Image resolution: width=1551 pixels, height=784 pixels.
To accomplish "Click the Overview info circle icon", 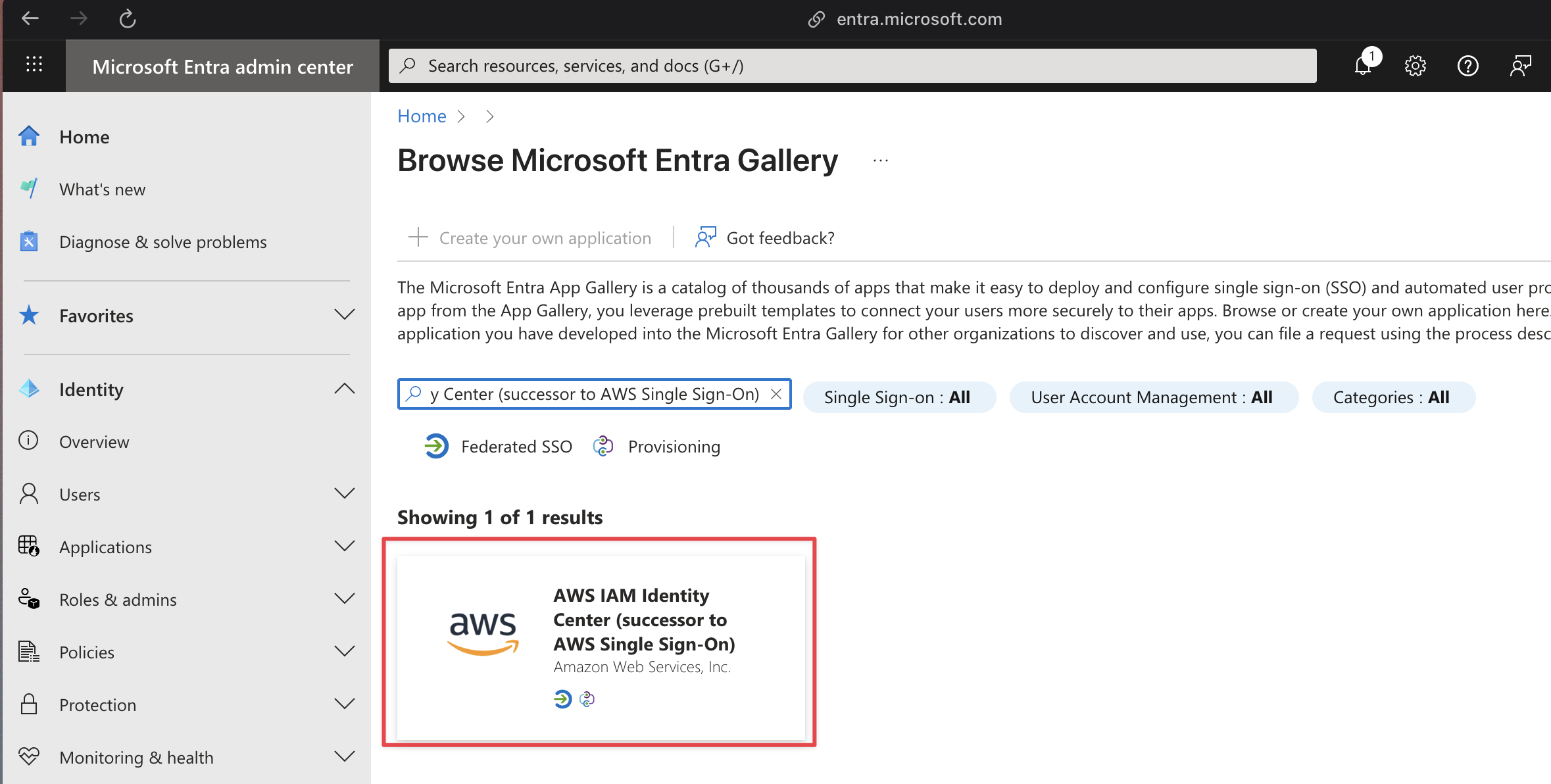I will click(x=28, y=441).
